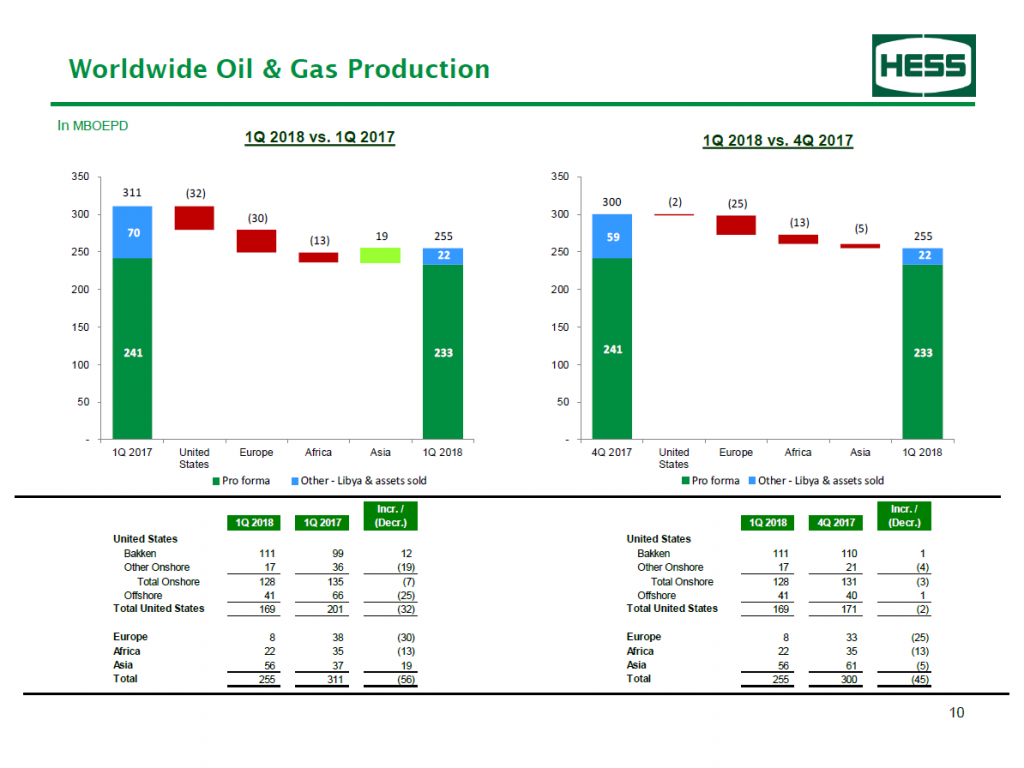The width and height of the screenshot is (1024, 768).
Task: Click the Incr. / (Decr.) column header
Action: (x=389, y=516)
